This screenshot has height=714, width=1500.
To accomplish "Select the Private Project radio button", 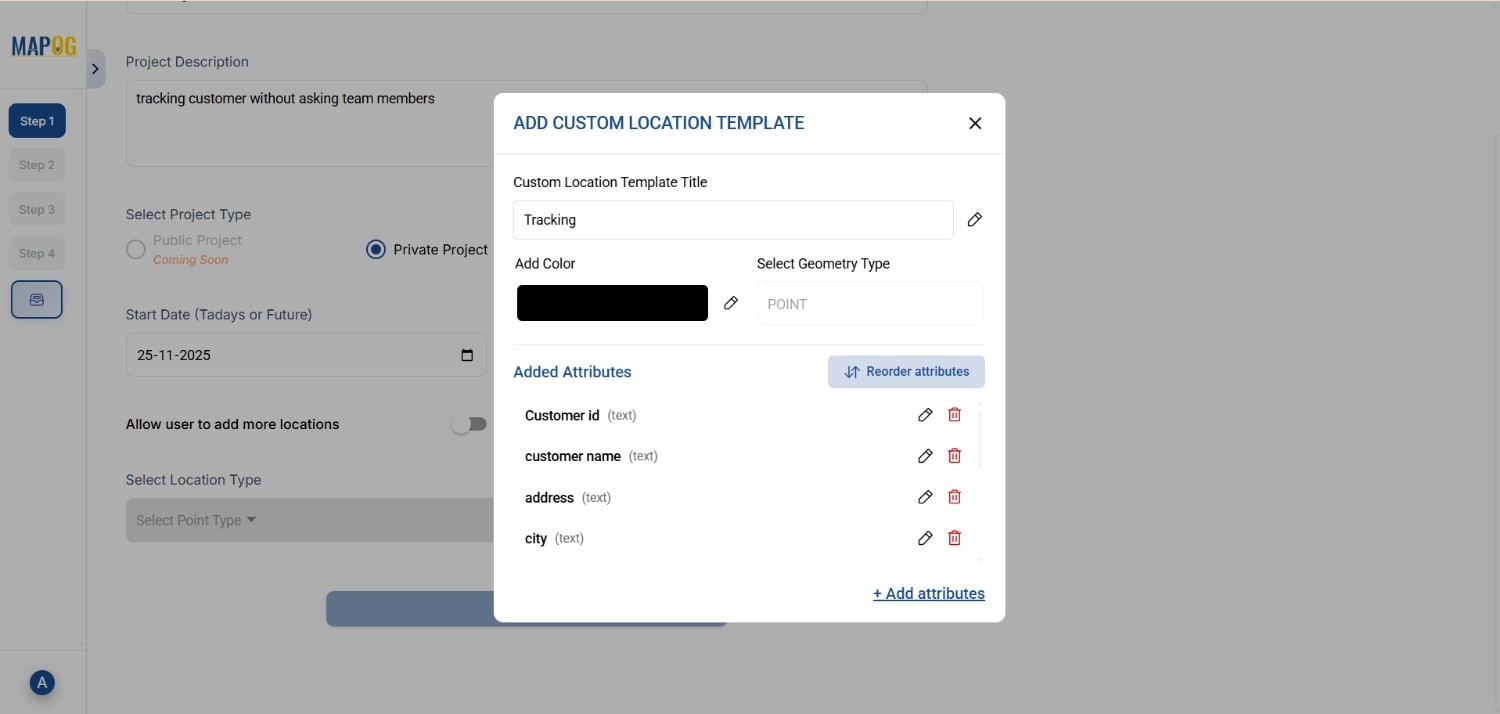I will pos(376,249).
